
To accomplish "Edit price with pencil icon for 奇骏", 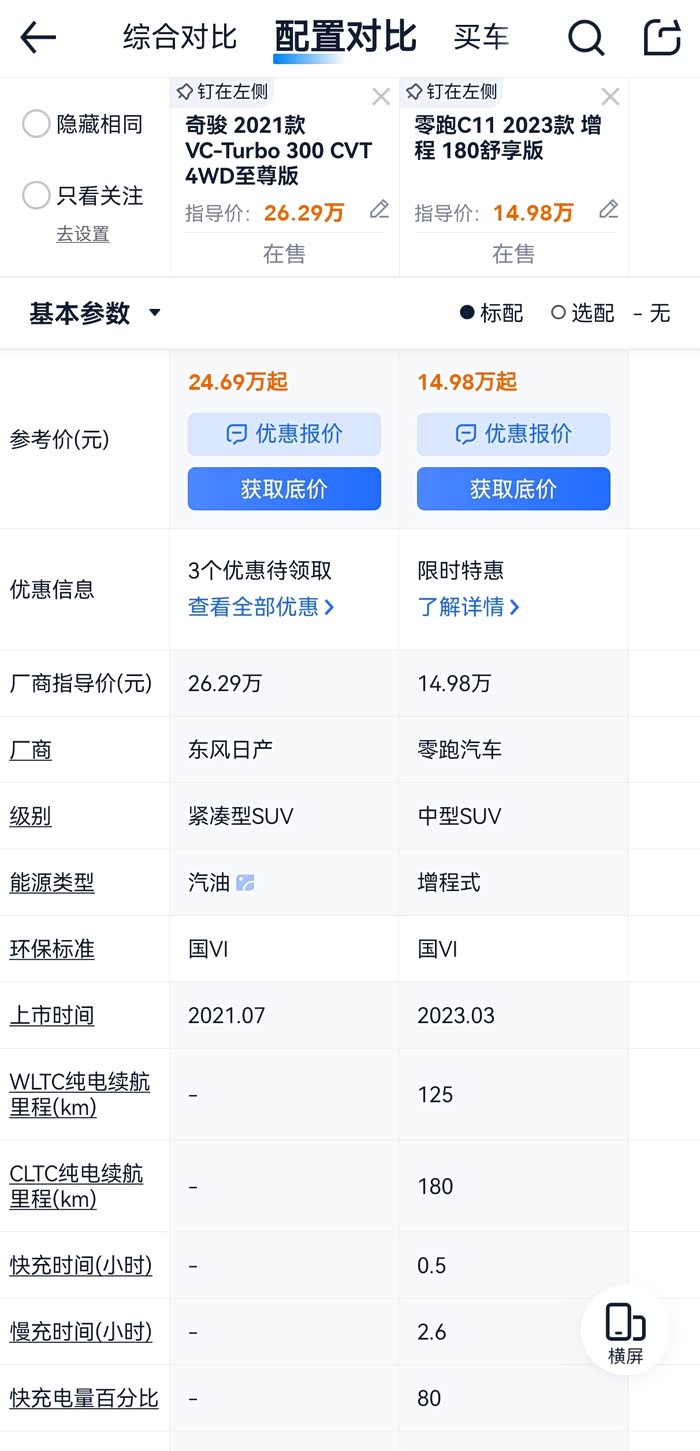I will [x=379, y=210].
